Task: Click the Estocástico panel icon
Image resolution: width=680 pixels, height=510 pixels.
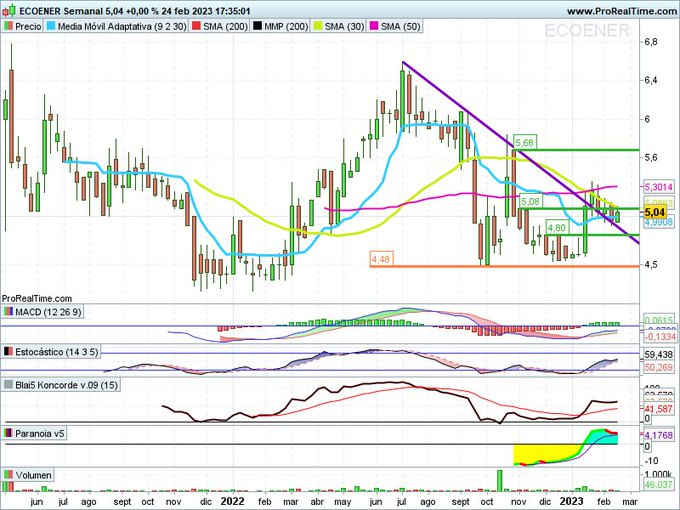Action: (x=8, y=352)
